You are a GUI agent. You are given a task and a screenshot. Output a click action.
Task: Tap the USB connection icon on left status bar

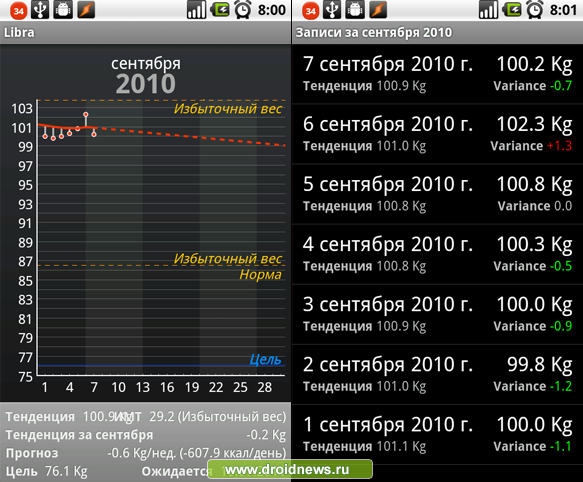(x=40, y=10)
